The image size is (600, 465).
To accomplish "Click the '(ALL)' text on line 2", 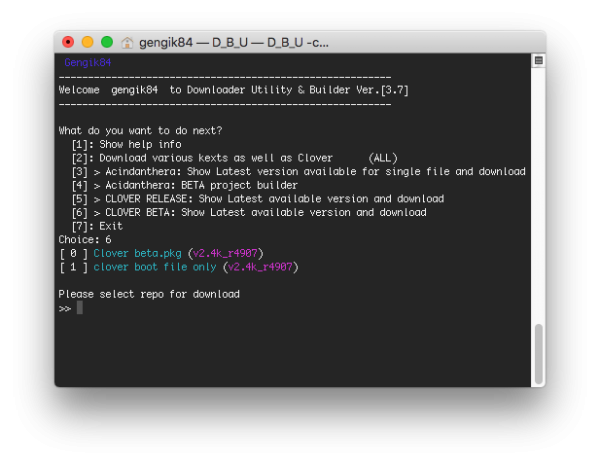I will [383, 158].
